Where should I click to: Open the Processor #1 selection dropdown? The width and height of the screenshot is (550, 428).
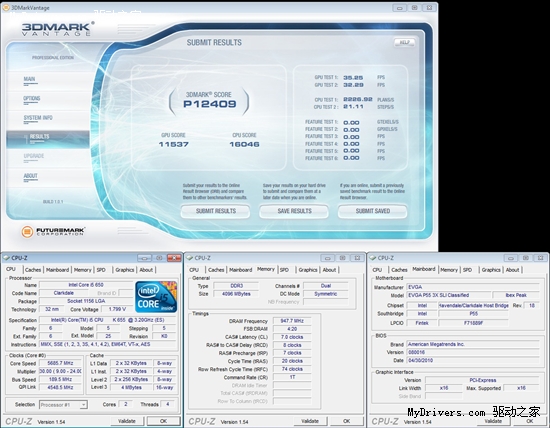[63, 405]
